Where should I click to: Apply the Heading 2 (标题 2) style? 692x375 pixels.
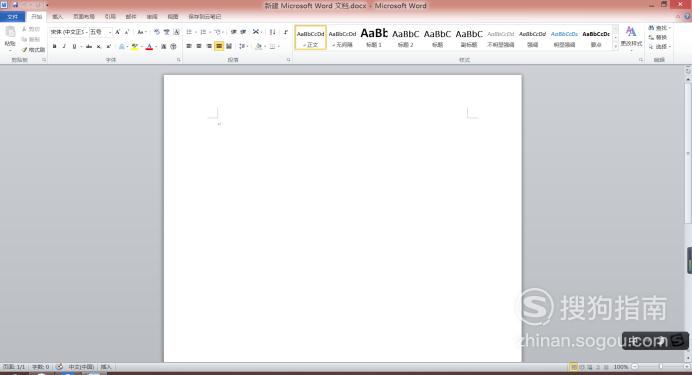pyautogui.click(x=406, y=38)
